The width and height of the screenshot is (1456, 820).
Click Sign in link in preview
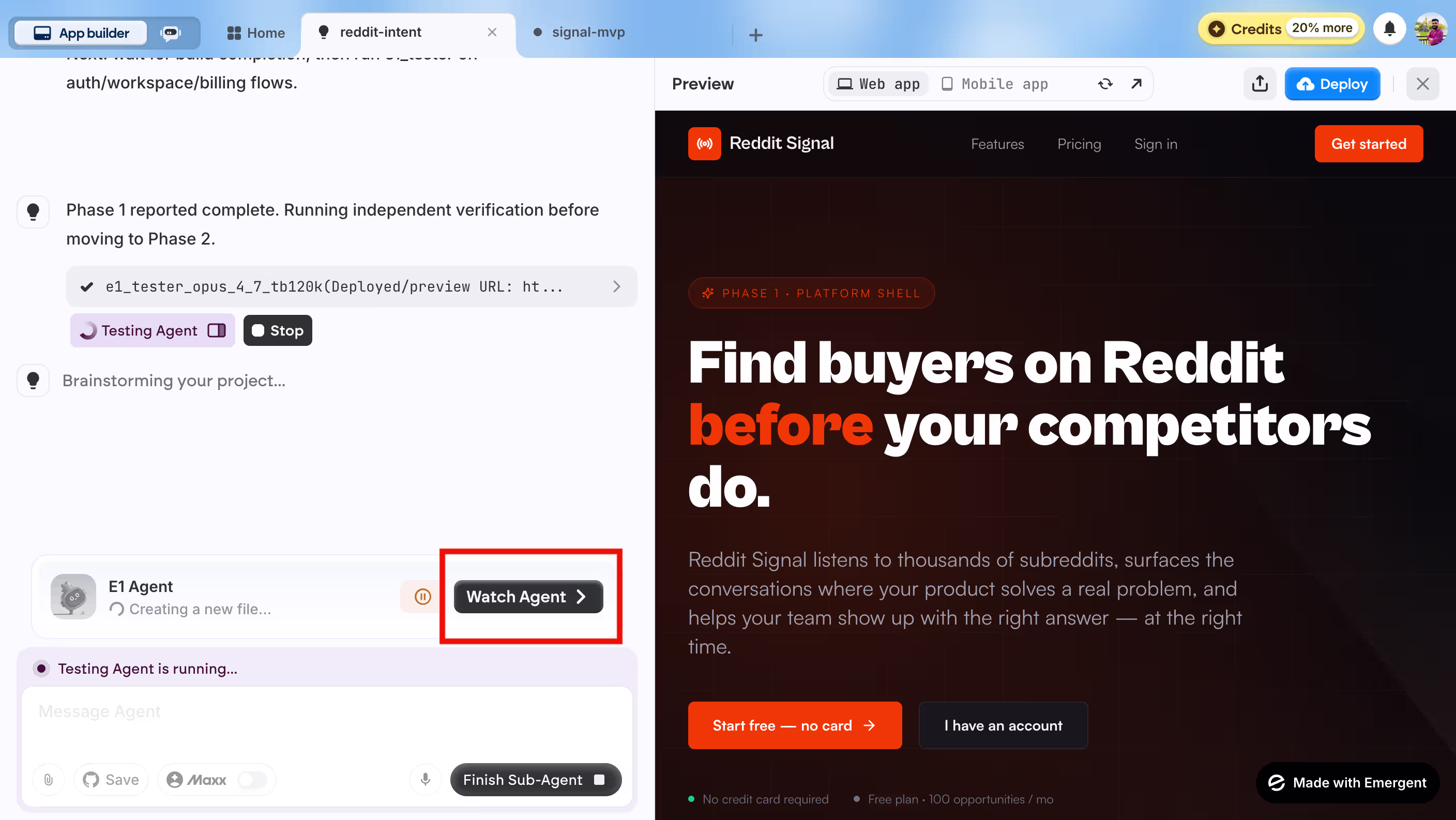tap(1155, 144)
